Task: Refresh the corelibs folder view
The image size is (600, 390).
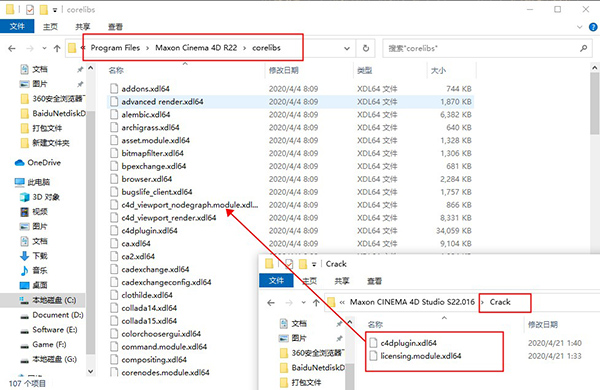Action: [x=366, y=48]
